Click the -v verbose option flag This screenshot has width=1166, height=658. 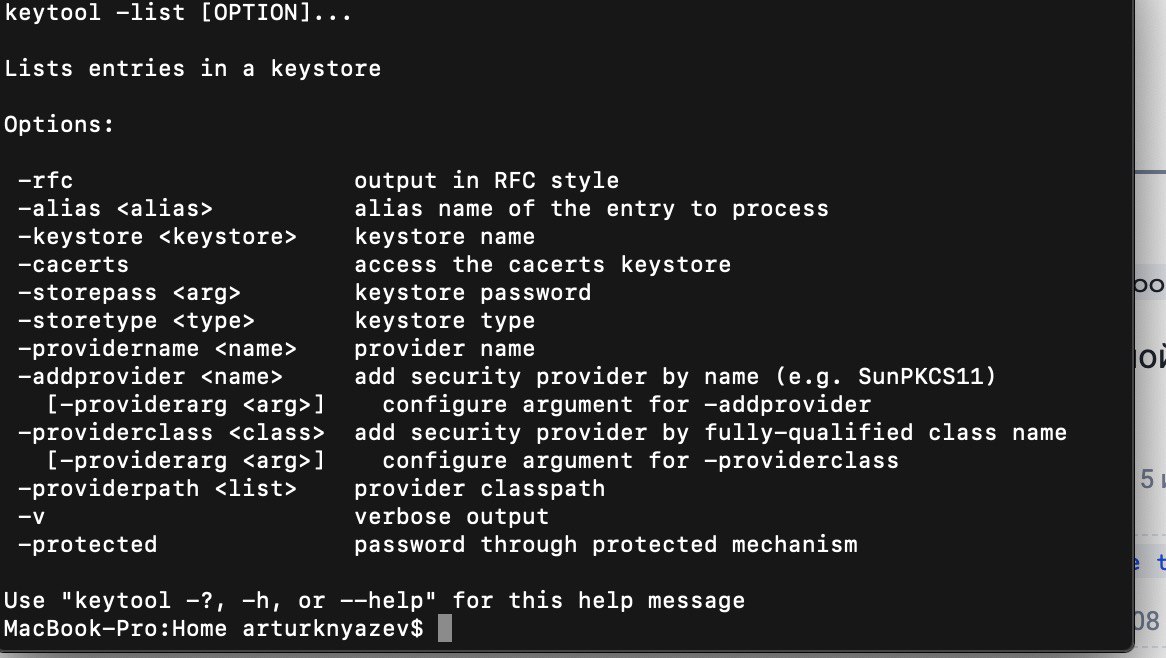pyautogui.click(x=32, y=517)
